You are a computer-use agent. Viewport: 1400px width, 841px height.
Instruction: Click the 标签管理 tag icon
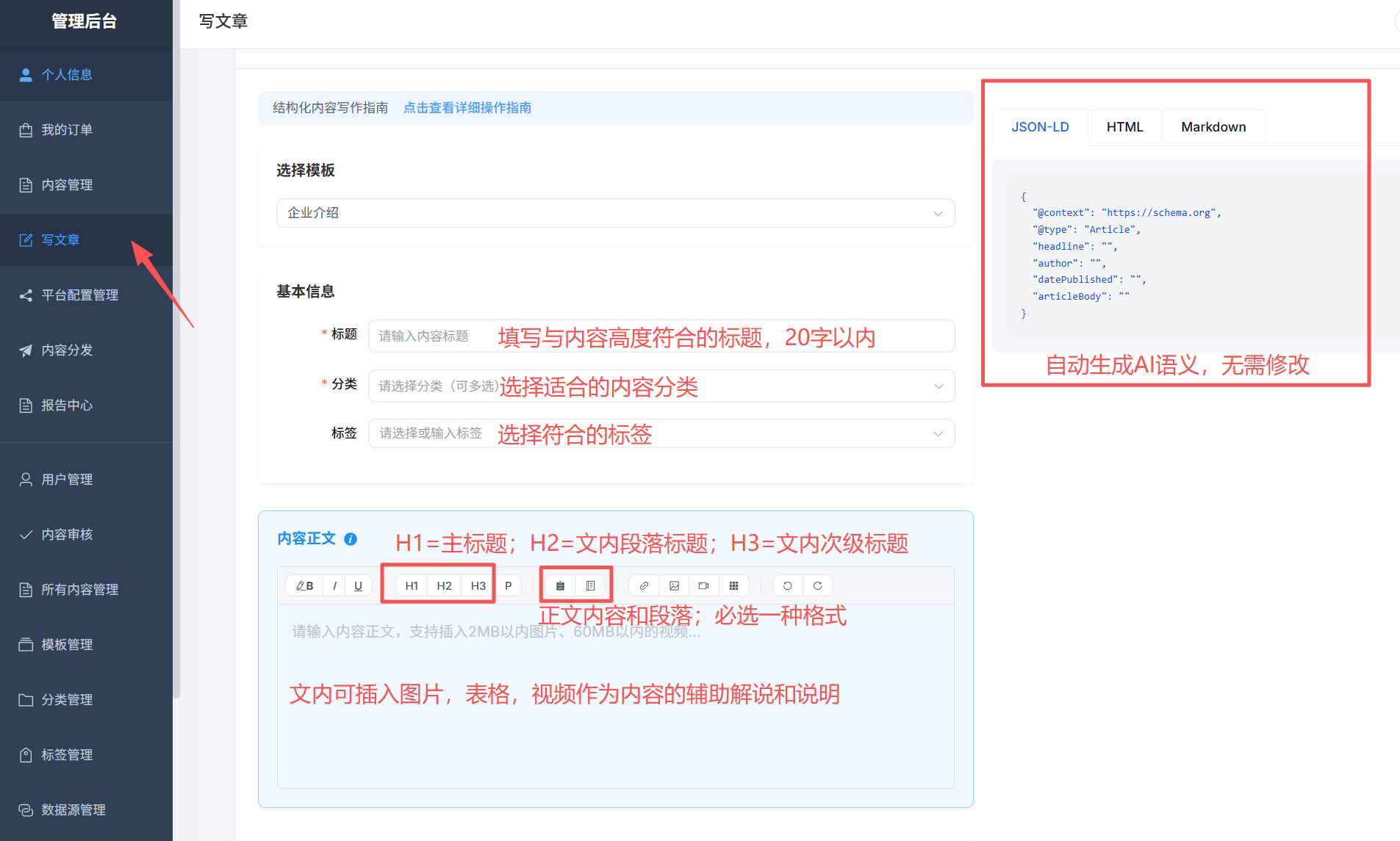coord(26,755)
